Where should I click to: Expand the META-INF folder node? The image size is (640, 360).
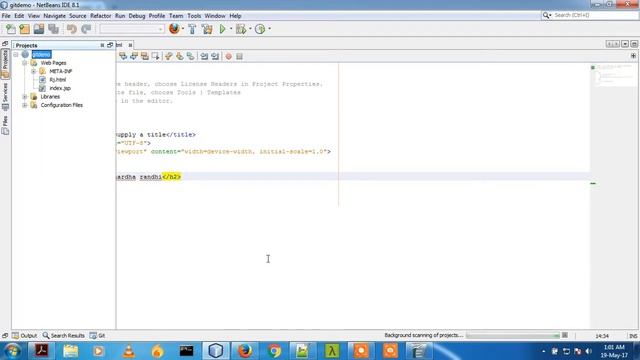[33, 71]
